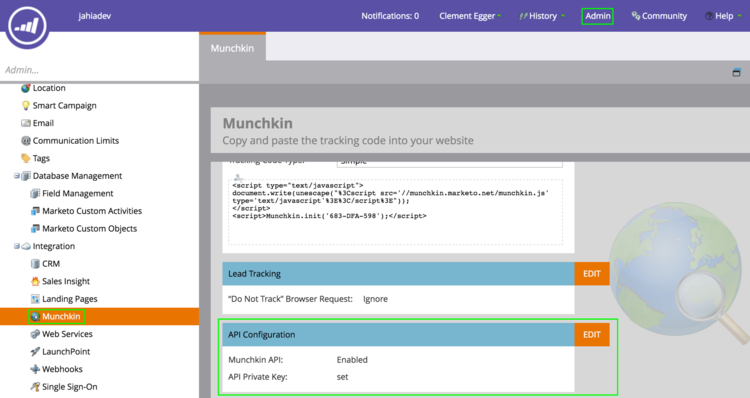Click the Community people icon
Image resolution: width=750 pixels, height=398 pixels.
coord(636,16)
